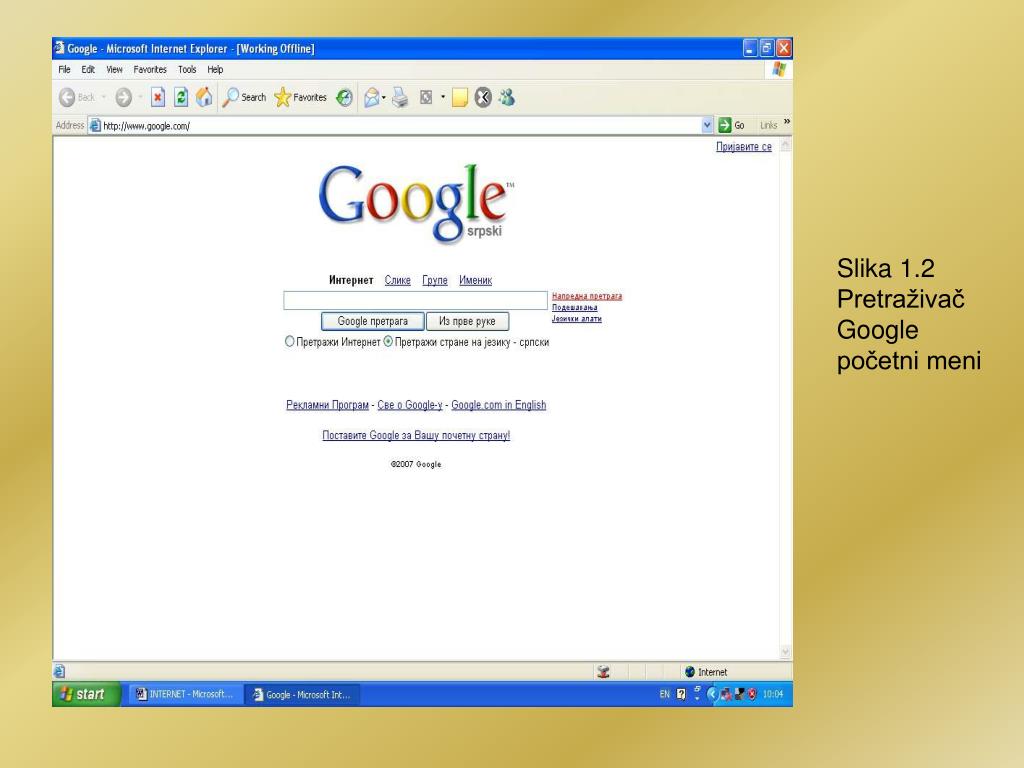Open the Рекламни Програм link

[x=327, y=405]
